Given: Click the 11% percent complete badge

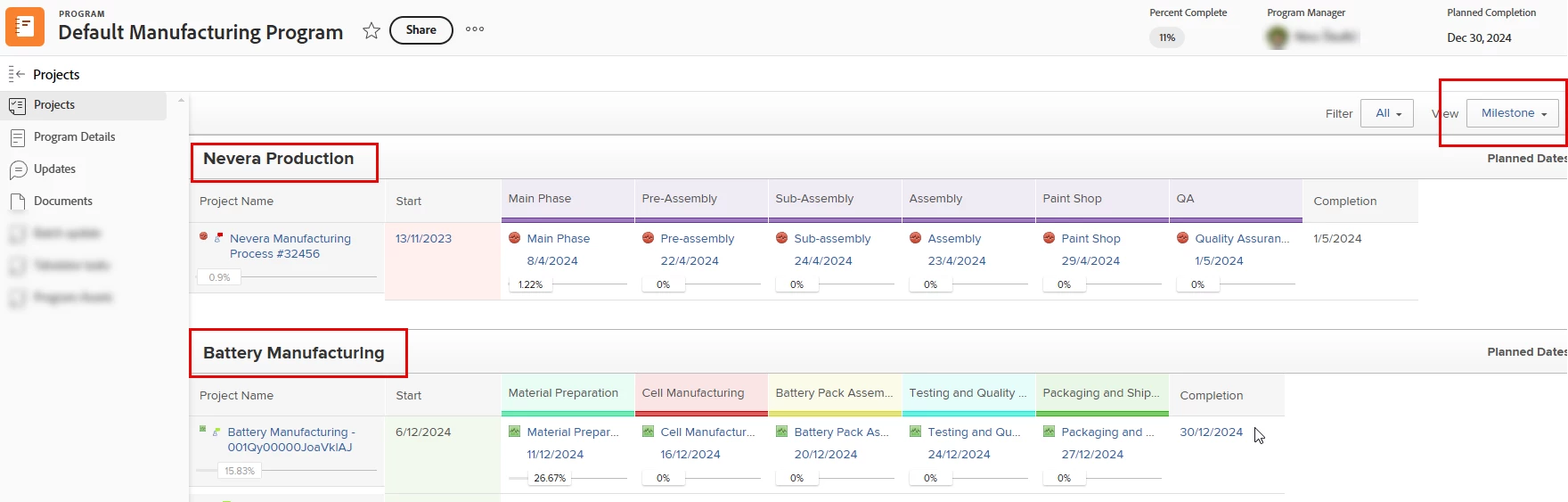Looking at the screenshot, I should click(x=1167, y=37).
